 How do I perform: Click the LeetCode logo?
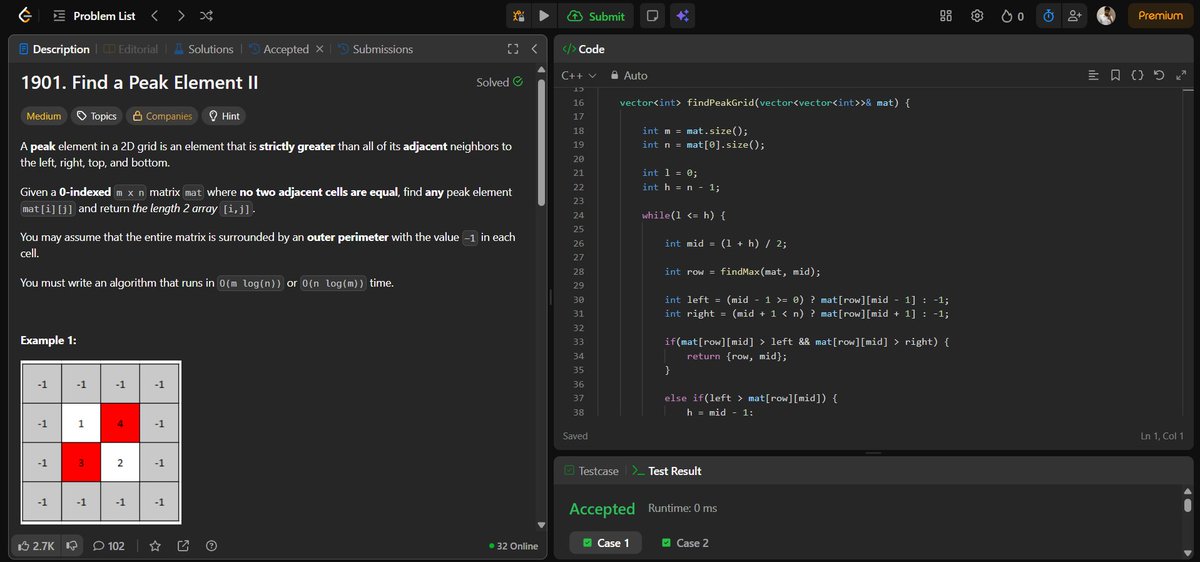[x=24, y=16]
